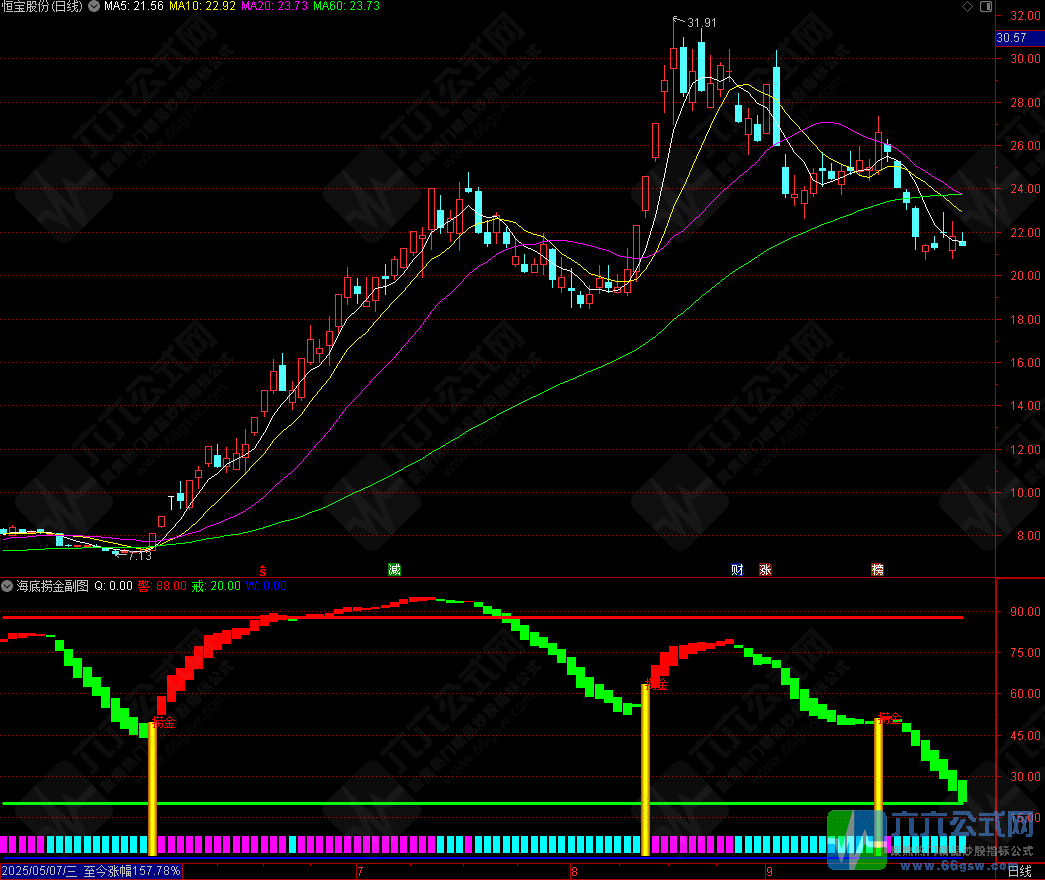Select the MA20 moving average label
The height and width of the screenshot is (880, 1045).
(274, 7)
